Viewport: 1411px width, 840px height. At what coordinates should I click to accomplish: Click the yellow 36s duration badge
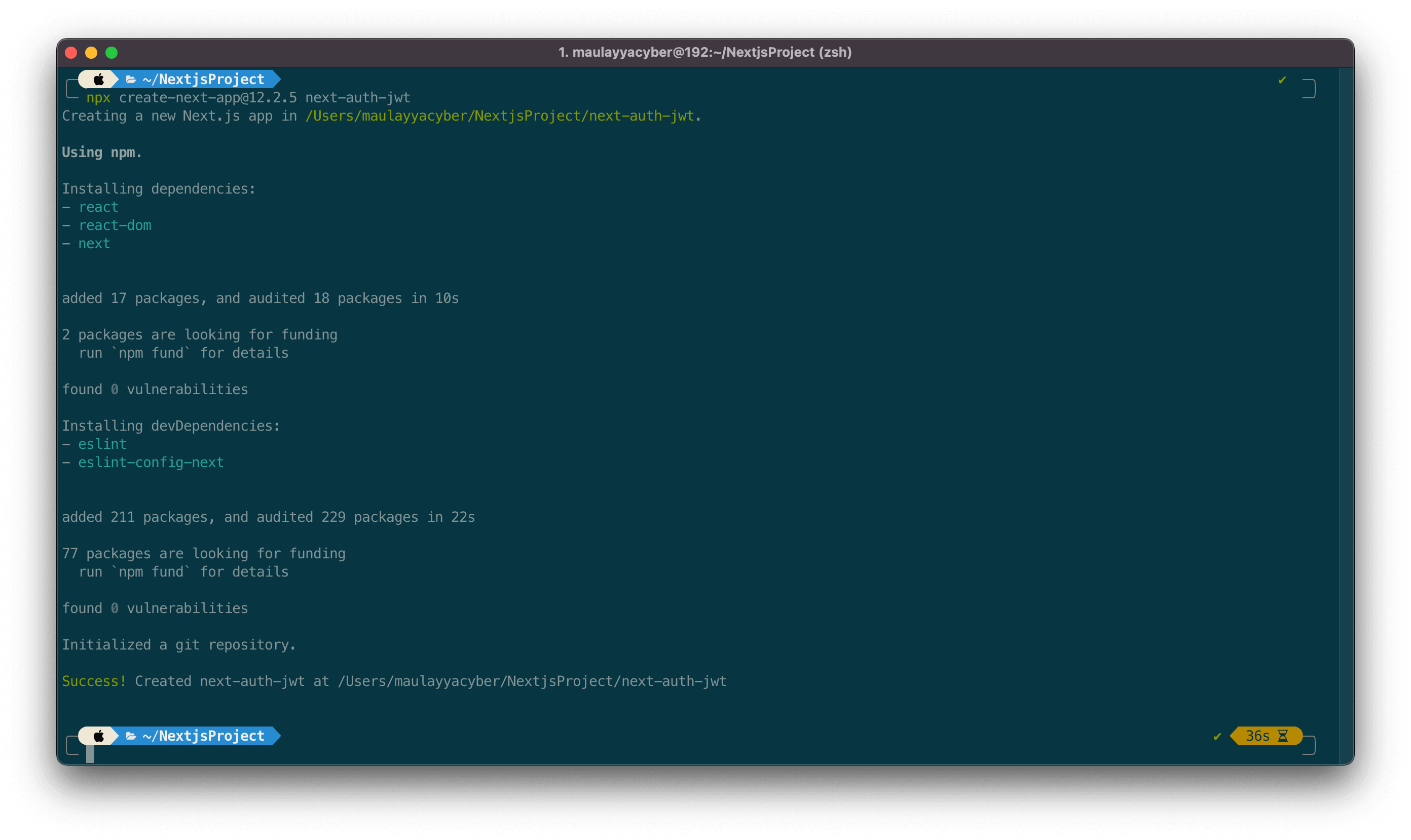coord(1257,736)
